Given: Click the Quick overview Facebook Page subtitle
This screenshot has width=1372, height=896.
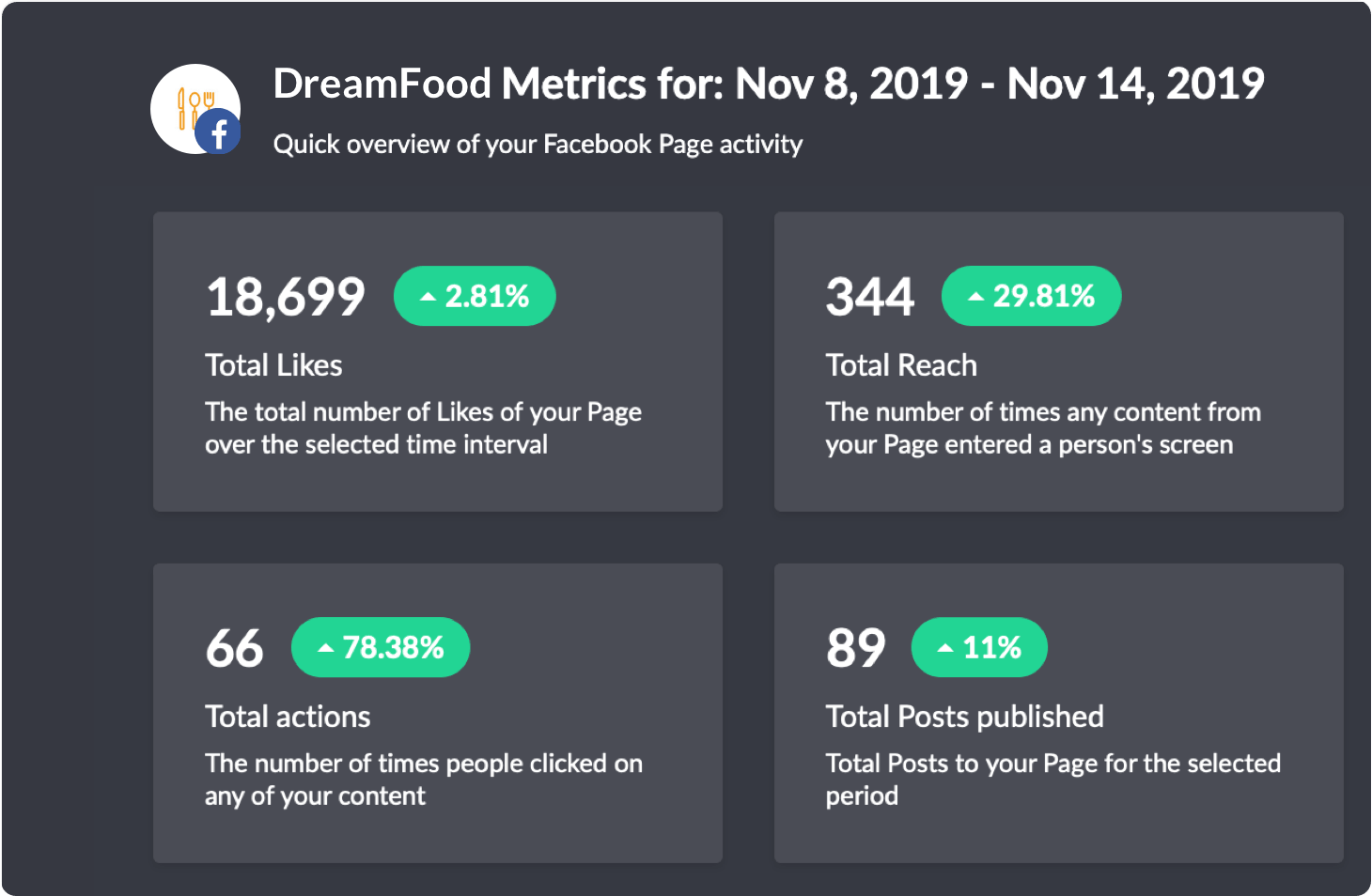Looking at the screenshot, I should click(x=538, y=145).
